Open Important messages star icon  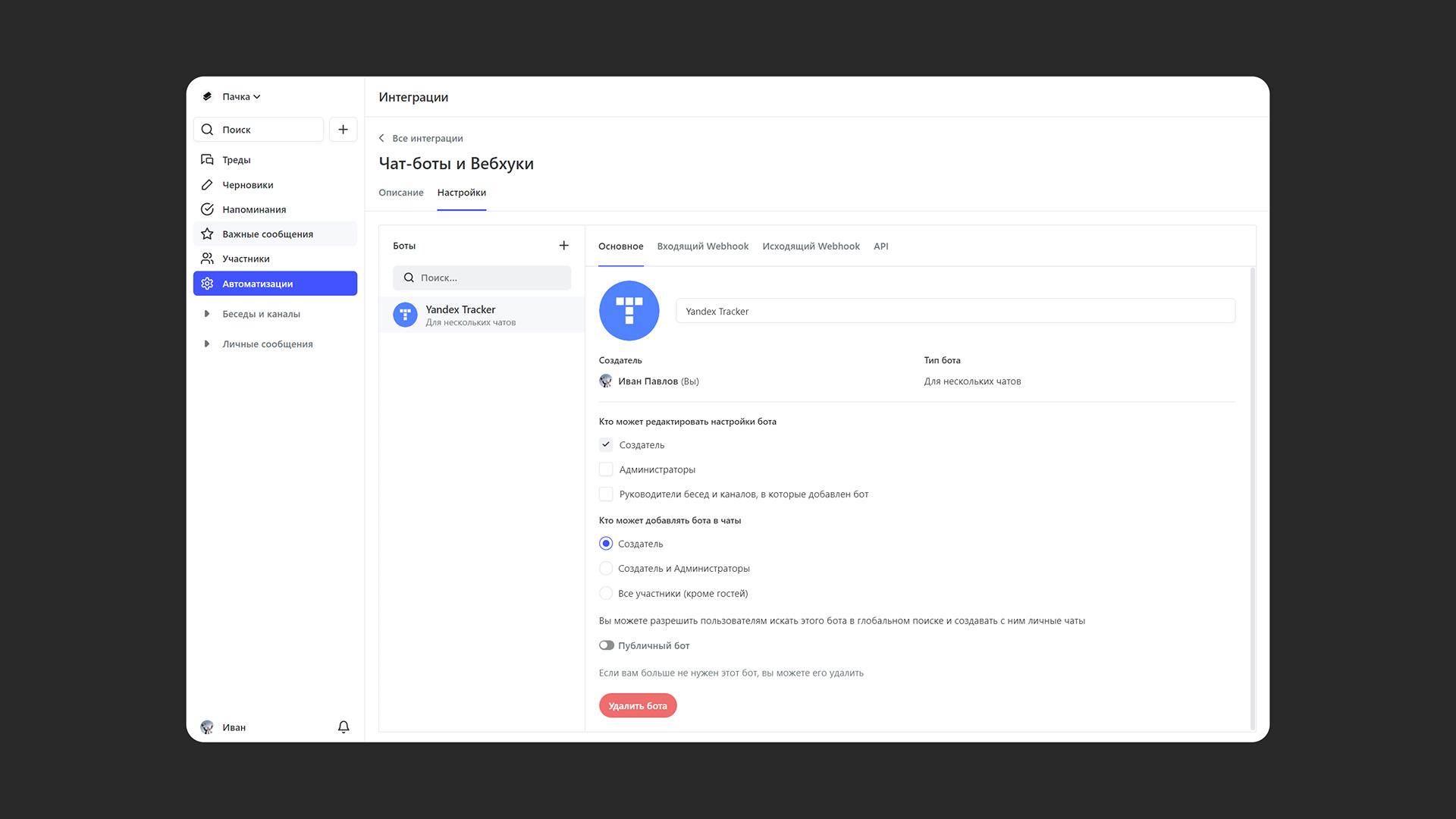coord(207,234)
